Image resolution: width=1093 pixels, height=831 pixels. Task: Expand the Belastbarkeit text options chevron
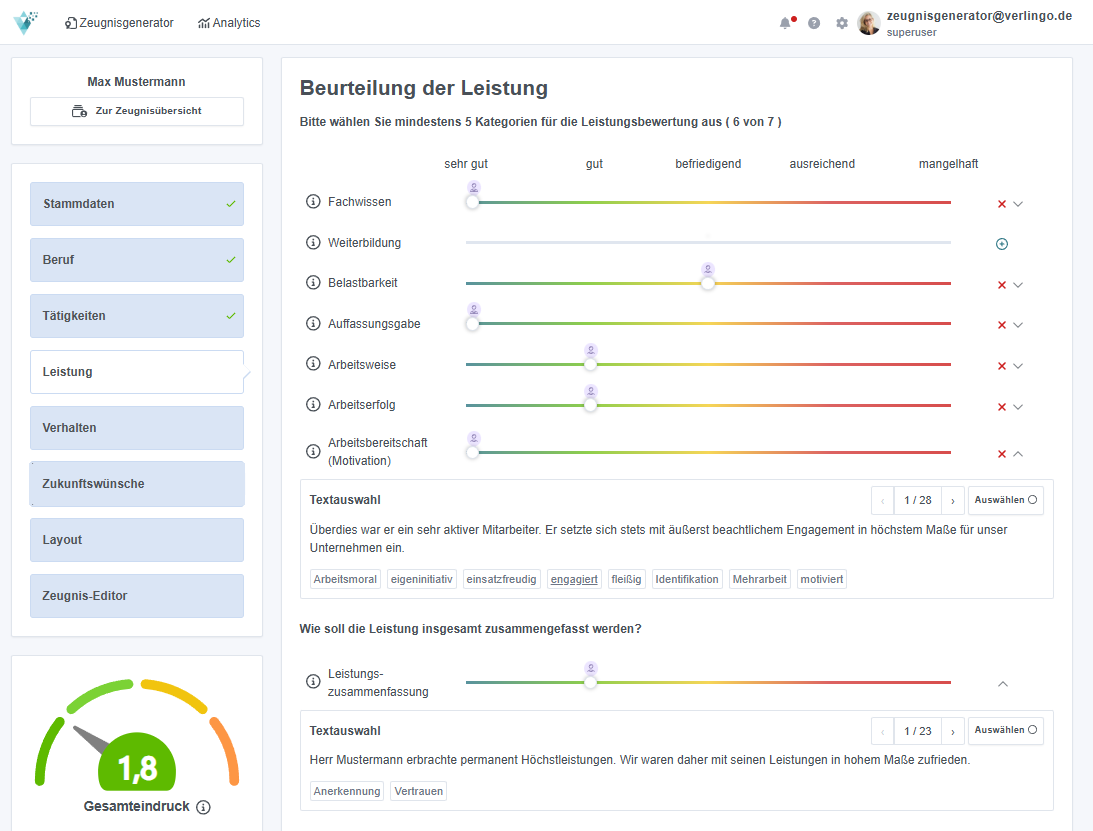click(x=1018, y=285)
